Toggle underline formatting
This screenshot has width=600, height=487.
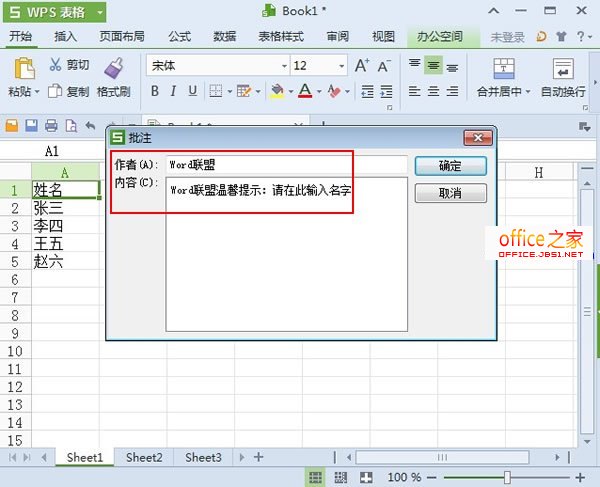click(x=192, y=91)
